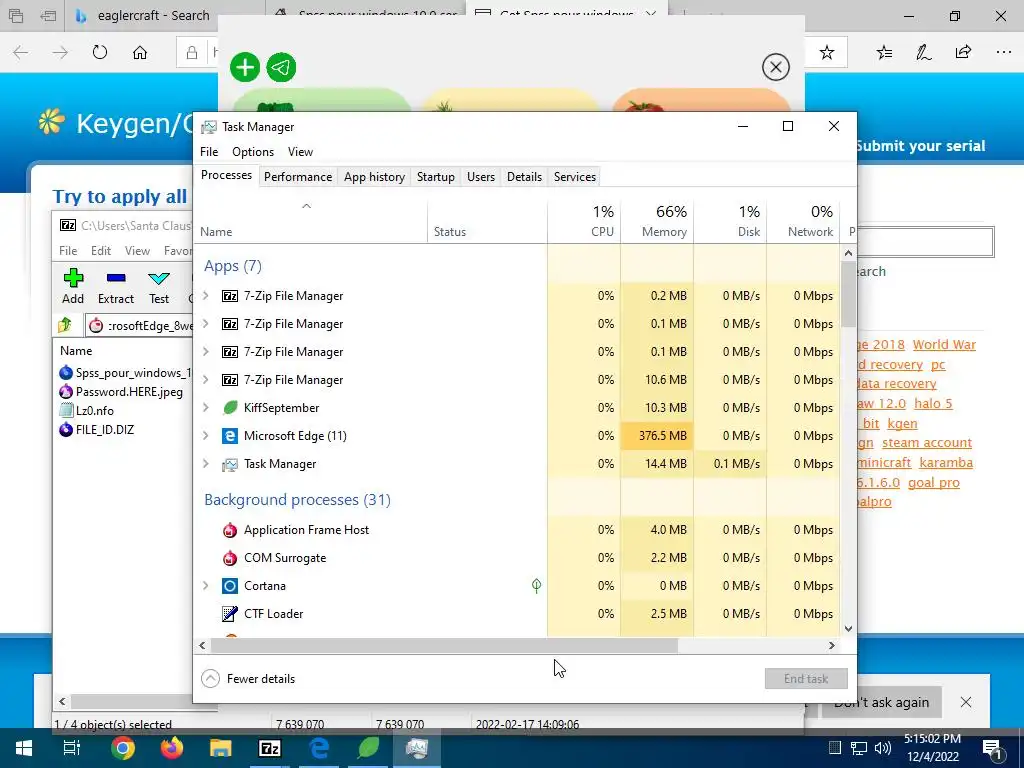This screenshot has width=1024, height=768.
Task: Open the Task Manager File menu
Action: tap(209, 152)
